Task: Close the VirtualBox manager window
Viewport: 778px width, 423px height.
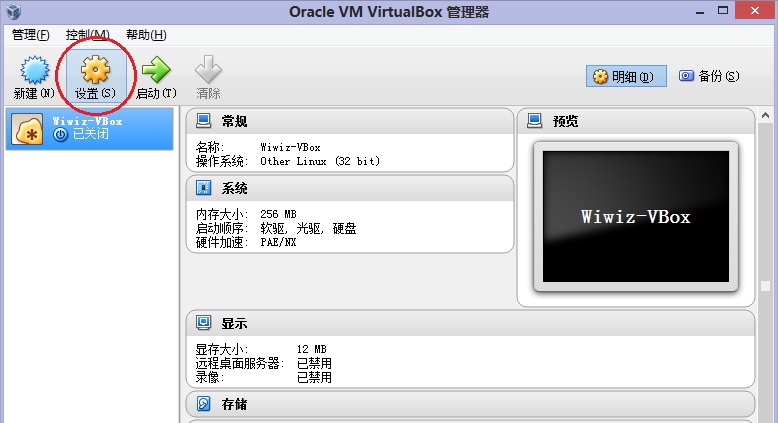Action: 755,10
